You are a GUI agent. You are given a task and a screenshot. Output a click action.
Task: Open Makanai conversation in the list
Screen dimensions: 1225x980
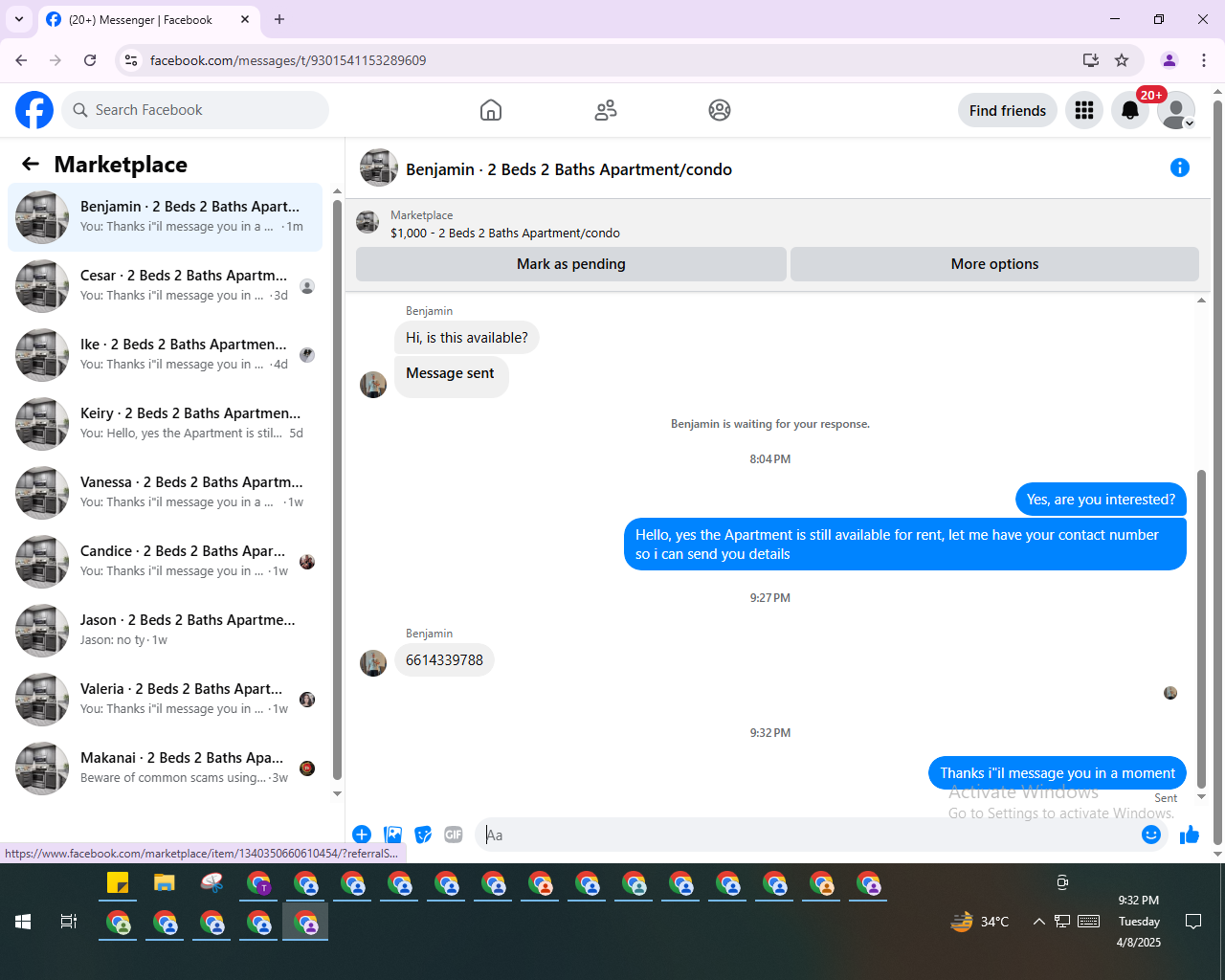[165, 768]
